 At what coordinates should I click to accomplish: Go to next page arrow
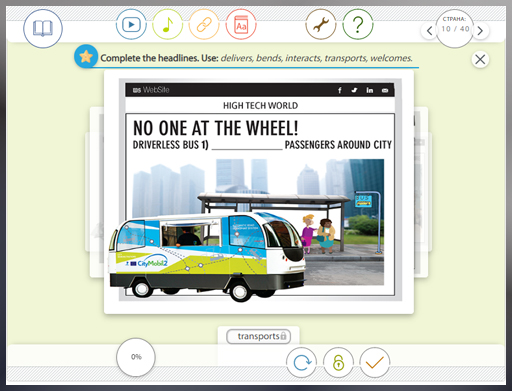(x=480, y=31)
